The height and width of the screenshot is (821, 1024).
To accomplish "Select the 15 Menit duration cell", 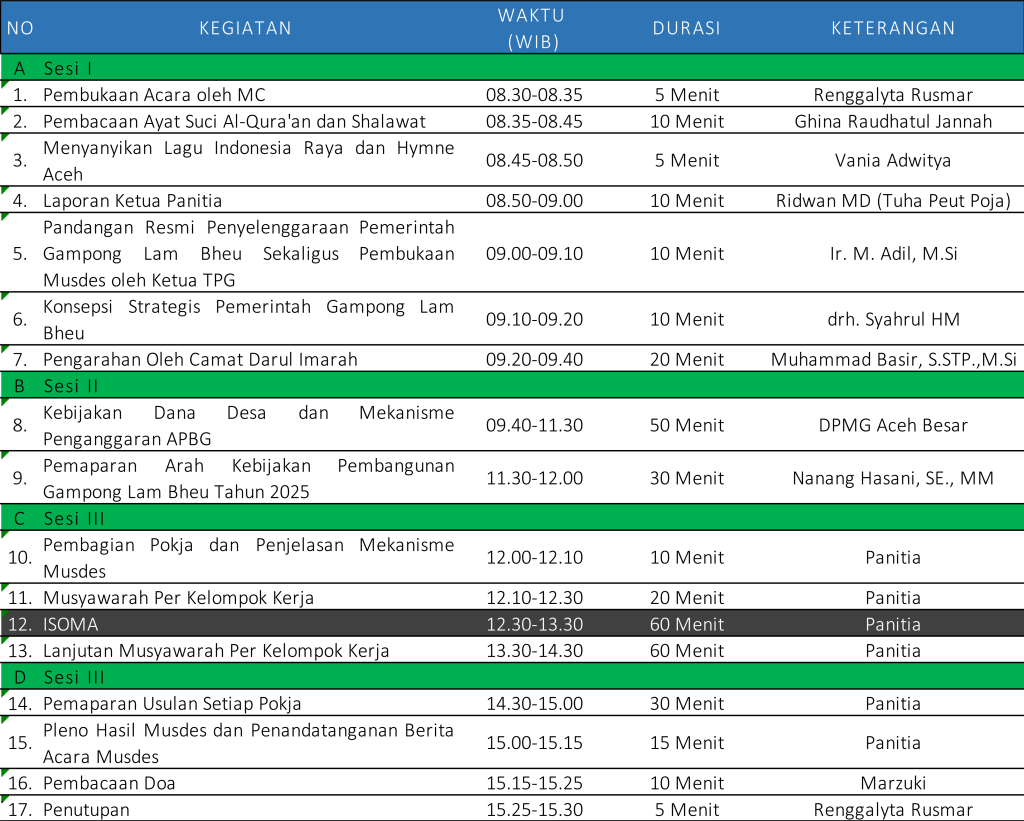I will coord(686,743).
